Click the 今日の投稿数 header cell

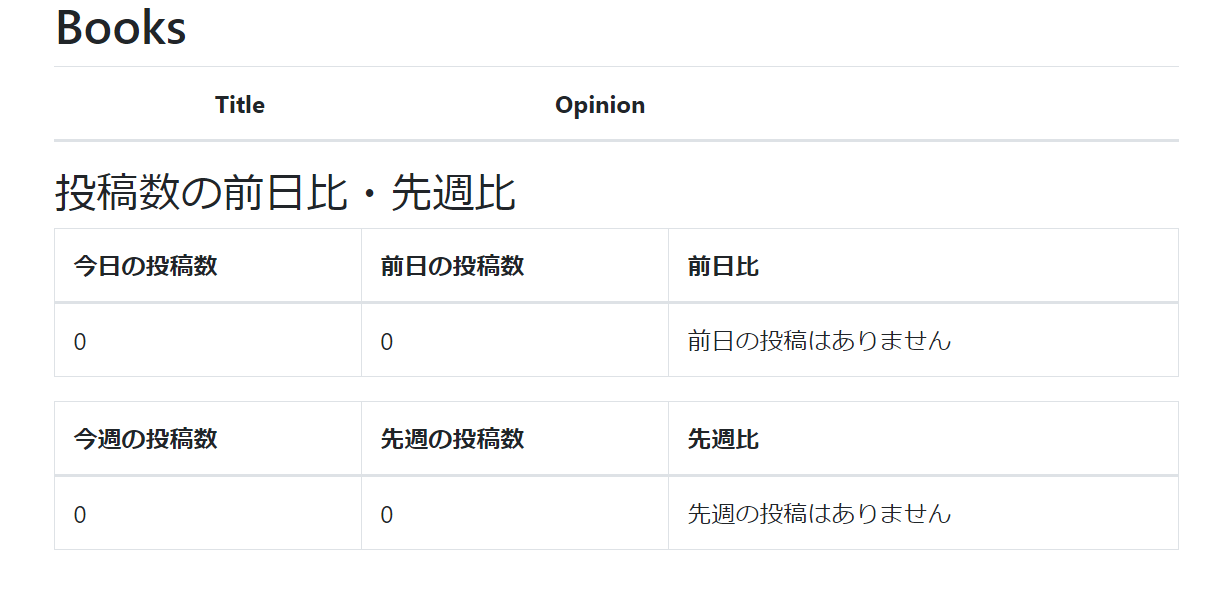(208, 266)
